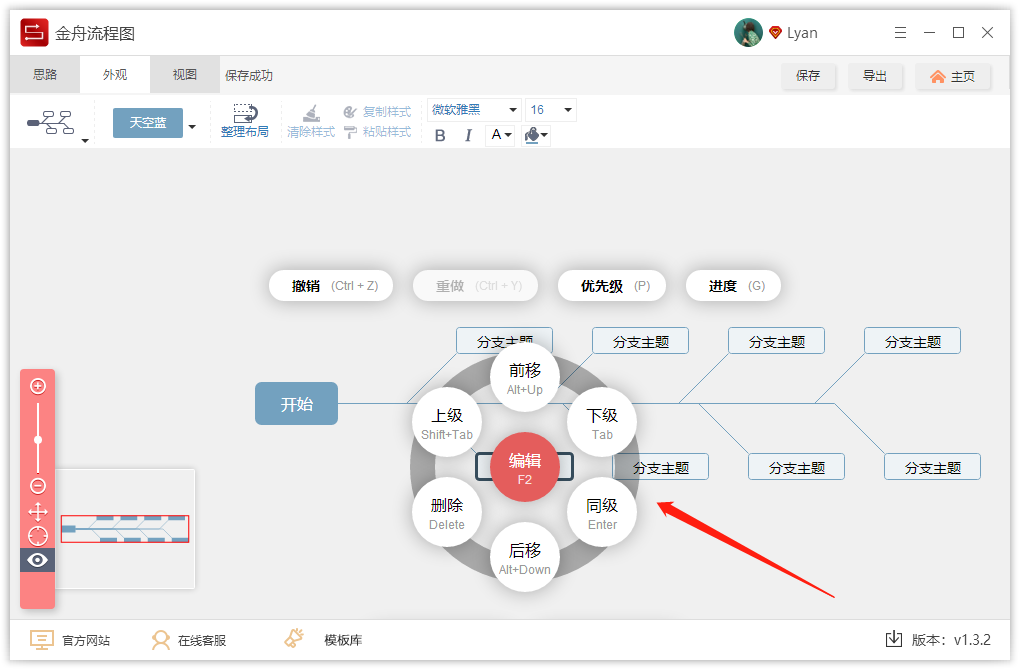Click the zoom level slider handle
The width and height of the screenshot is (1020, 670).
[x=37, y=440]
